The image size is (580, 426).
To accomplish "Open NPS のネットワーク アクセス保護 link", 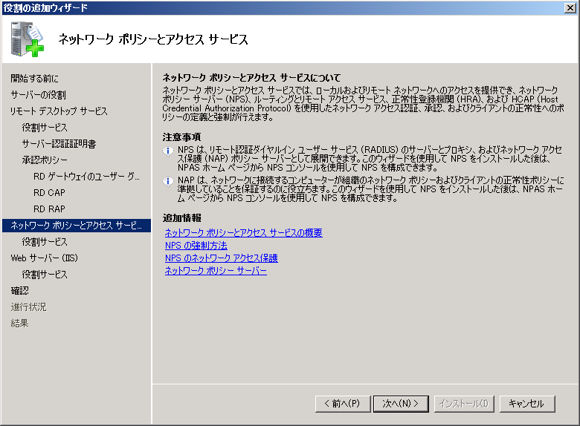I will [x=221, y=258].
